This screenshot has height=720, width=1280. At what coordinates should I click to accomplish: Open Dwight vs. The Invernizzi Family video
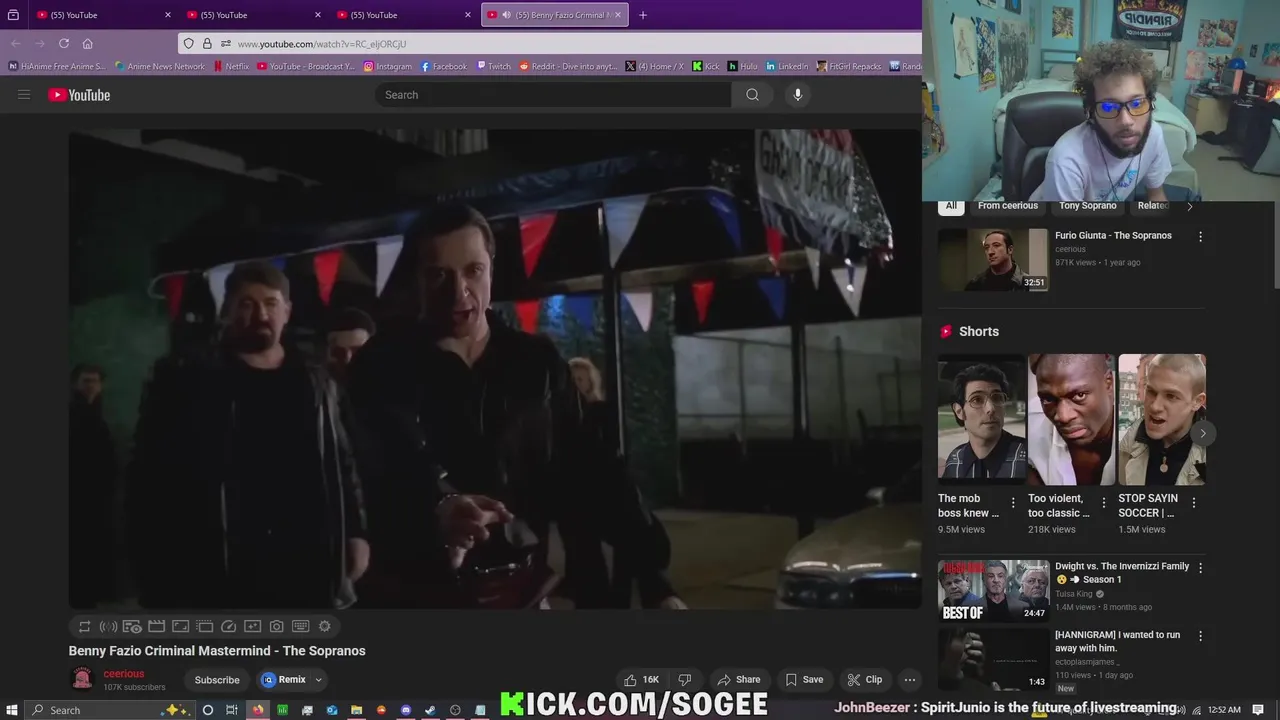(x=993, y=590)
